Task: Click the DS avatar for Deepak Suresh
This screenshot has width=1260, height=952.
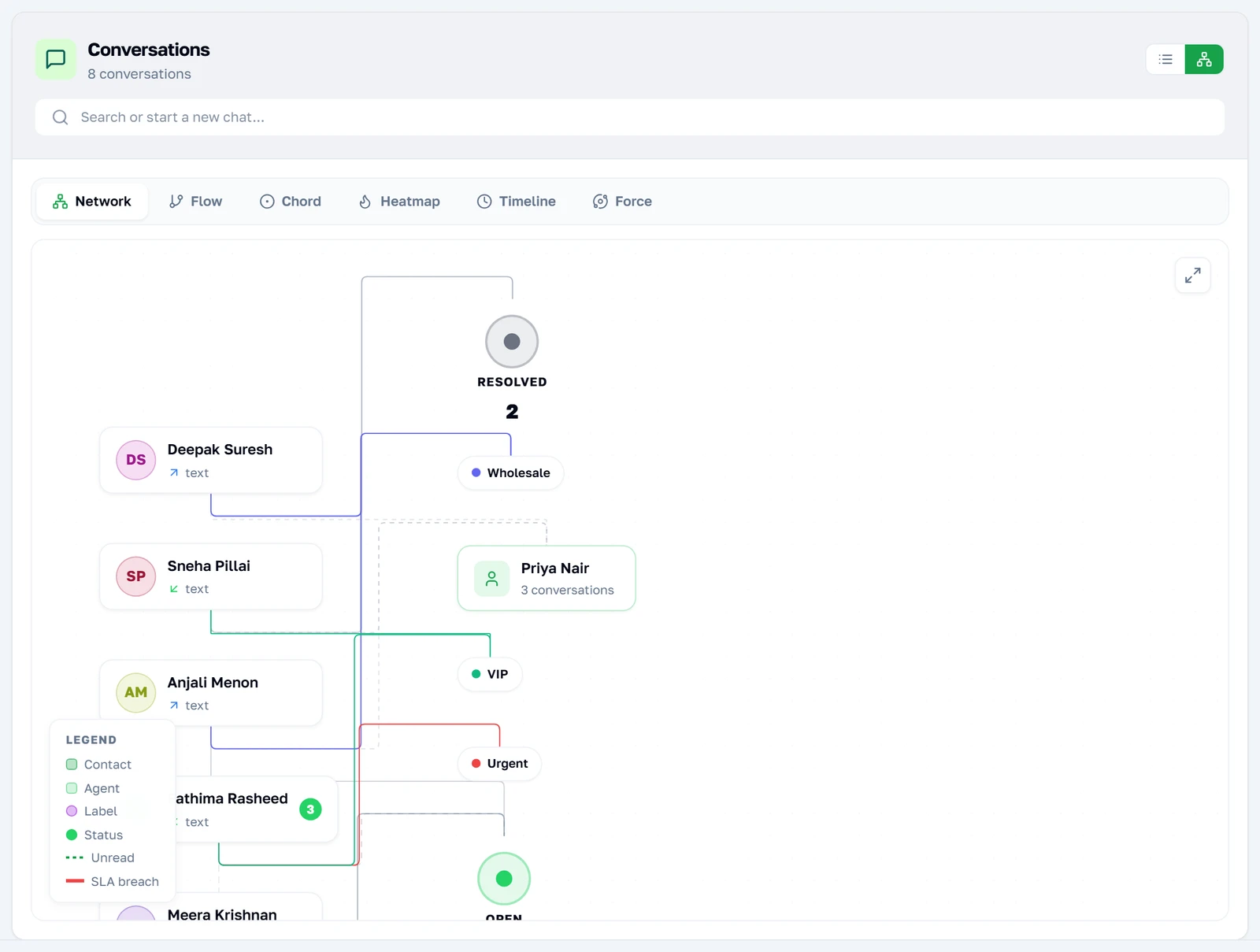Action: coord(136,460)
